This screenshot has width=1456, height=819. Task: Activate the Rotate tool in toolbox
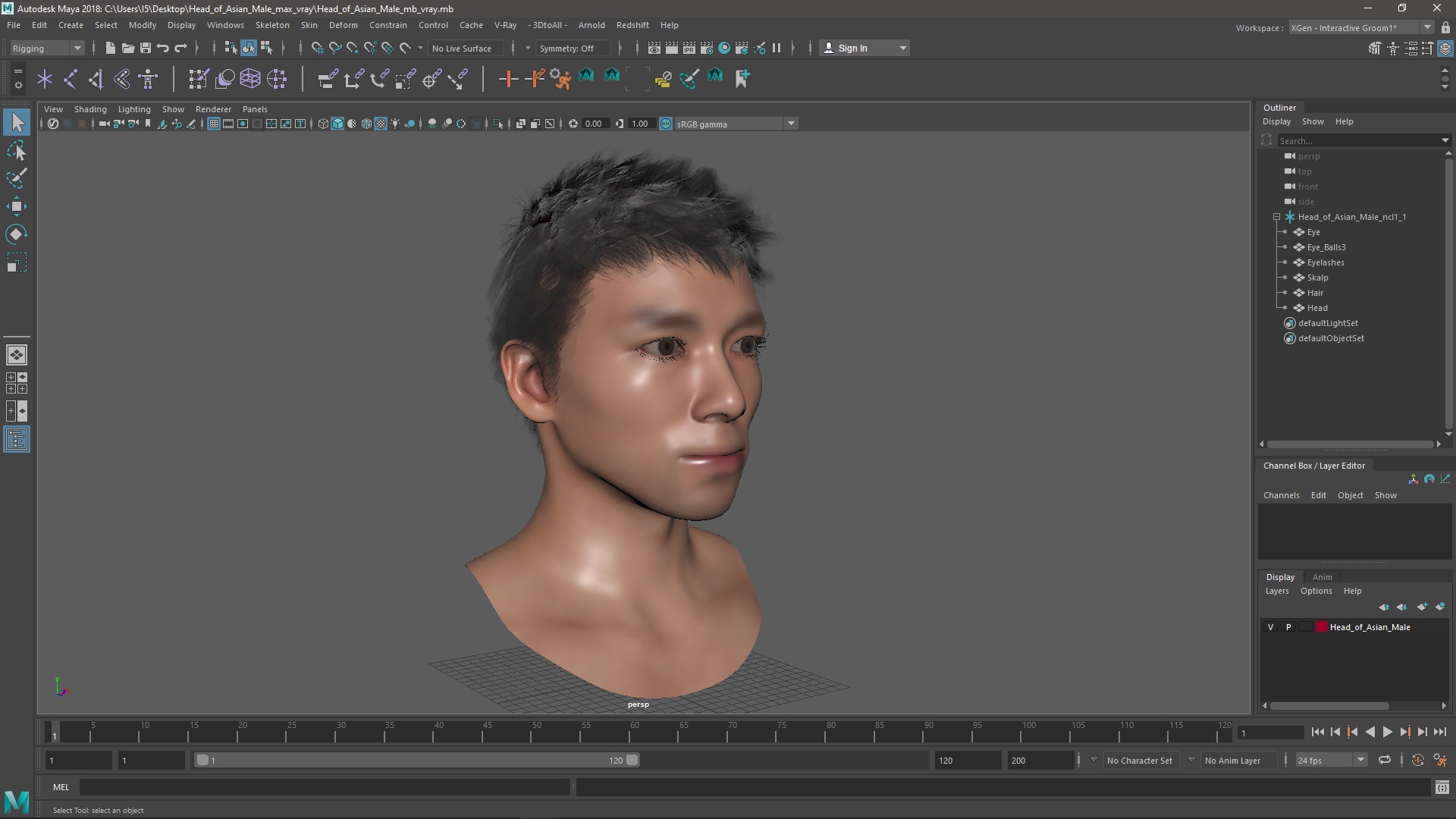[17, 234]
